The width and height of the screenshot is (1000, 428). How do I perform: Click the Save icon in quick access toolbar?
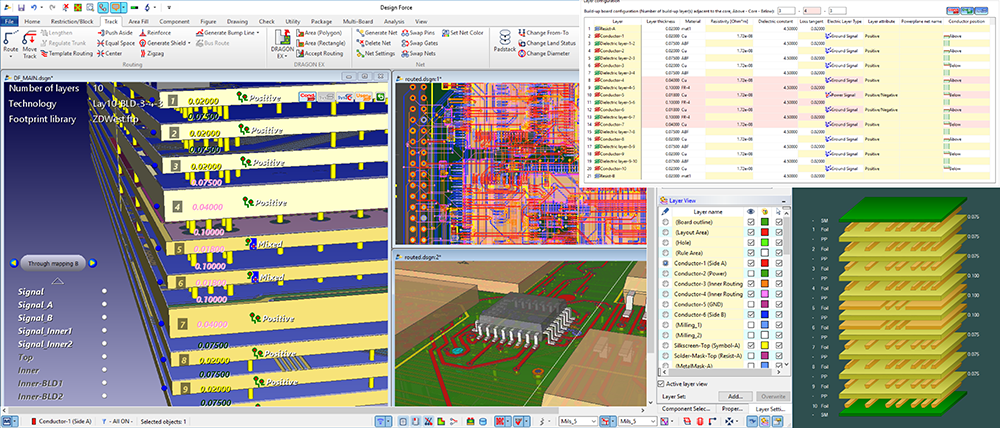tap(20, 6)
